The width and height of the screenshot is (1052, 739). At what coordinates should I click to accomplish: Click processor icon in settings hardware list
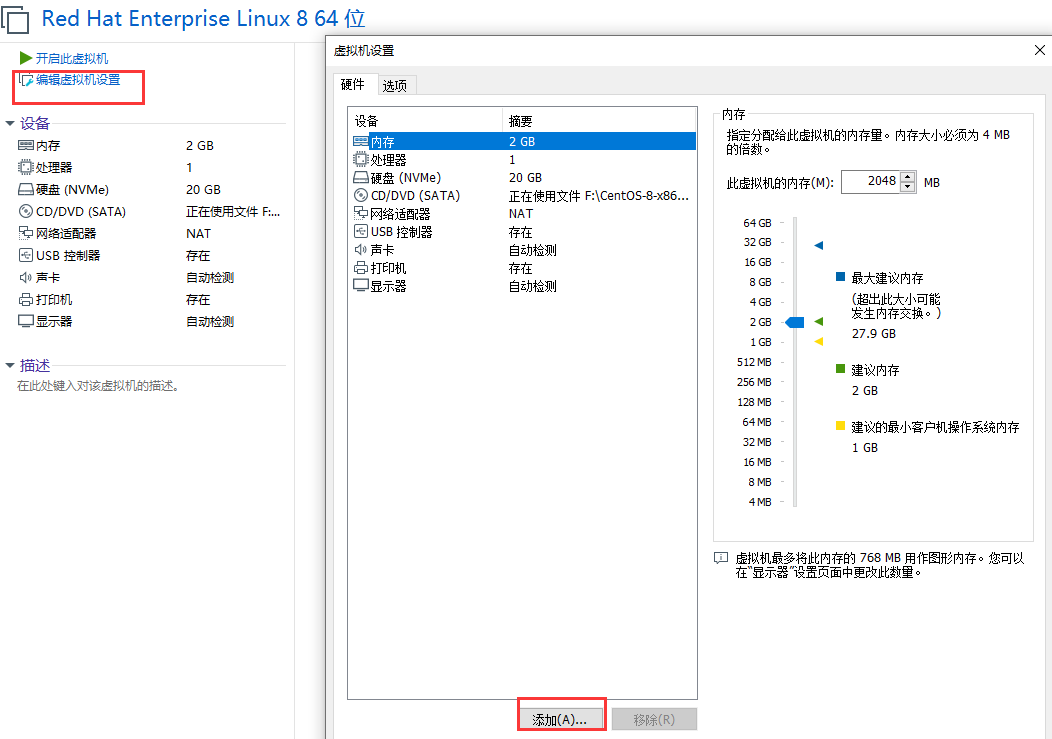pos(360,160)
